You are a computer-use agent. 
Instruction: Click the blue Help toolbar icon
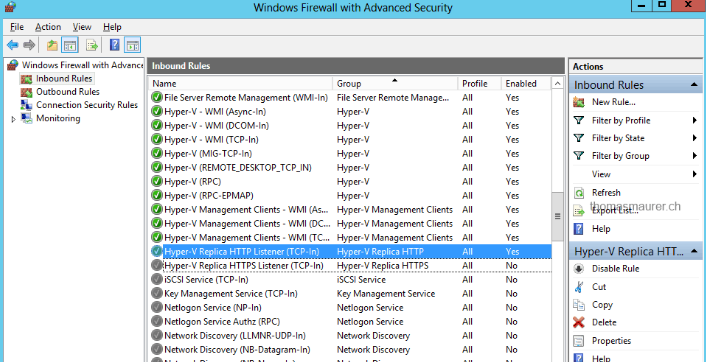[115, 45]
